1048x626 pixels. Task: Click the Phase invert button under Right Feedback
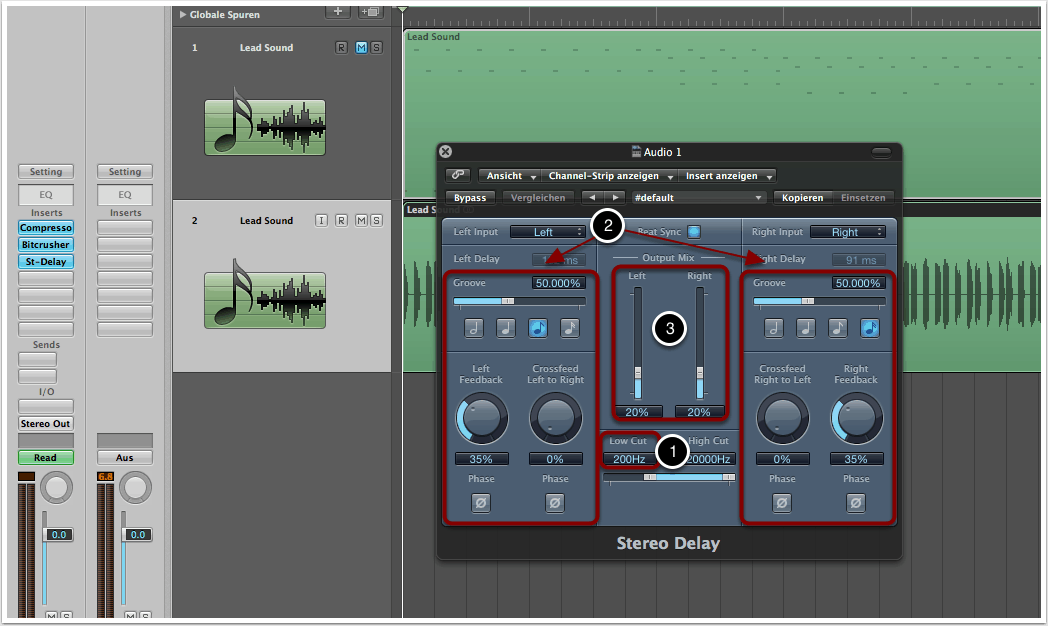pyautogui.click(x=856, y=503)
